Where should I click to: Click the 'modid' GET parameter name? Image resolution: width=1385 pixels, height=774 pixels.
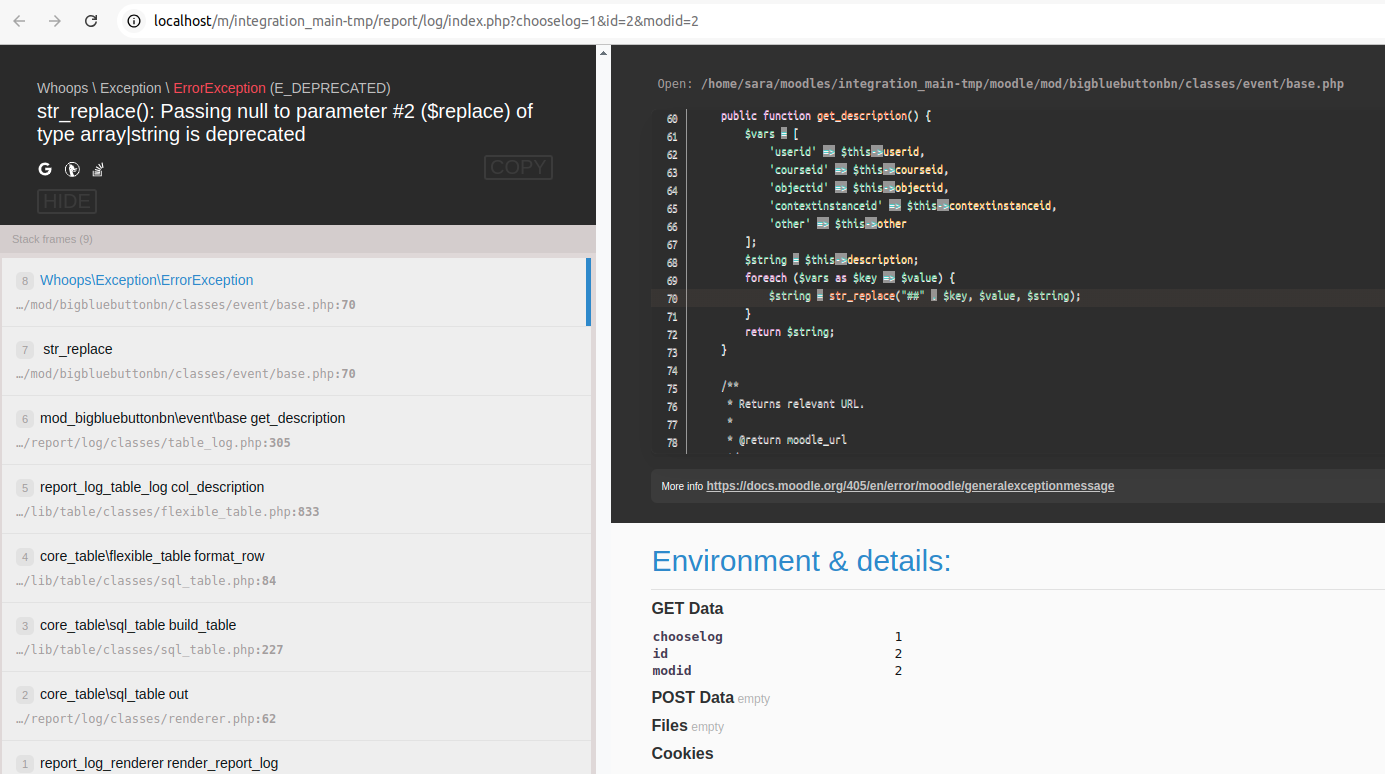(x=672, y=671)
